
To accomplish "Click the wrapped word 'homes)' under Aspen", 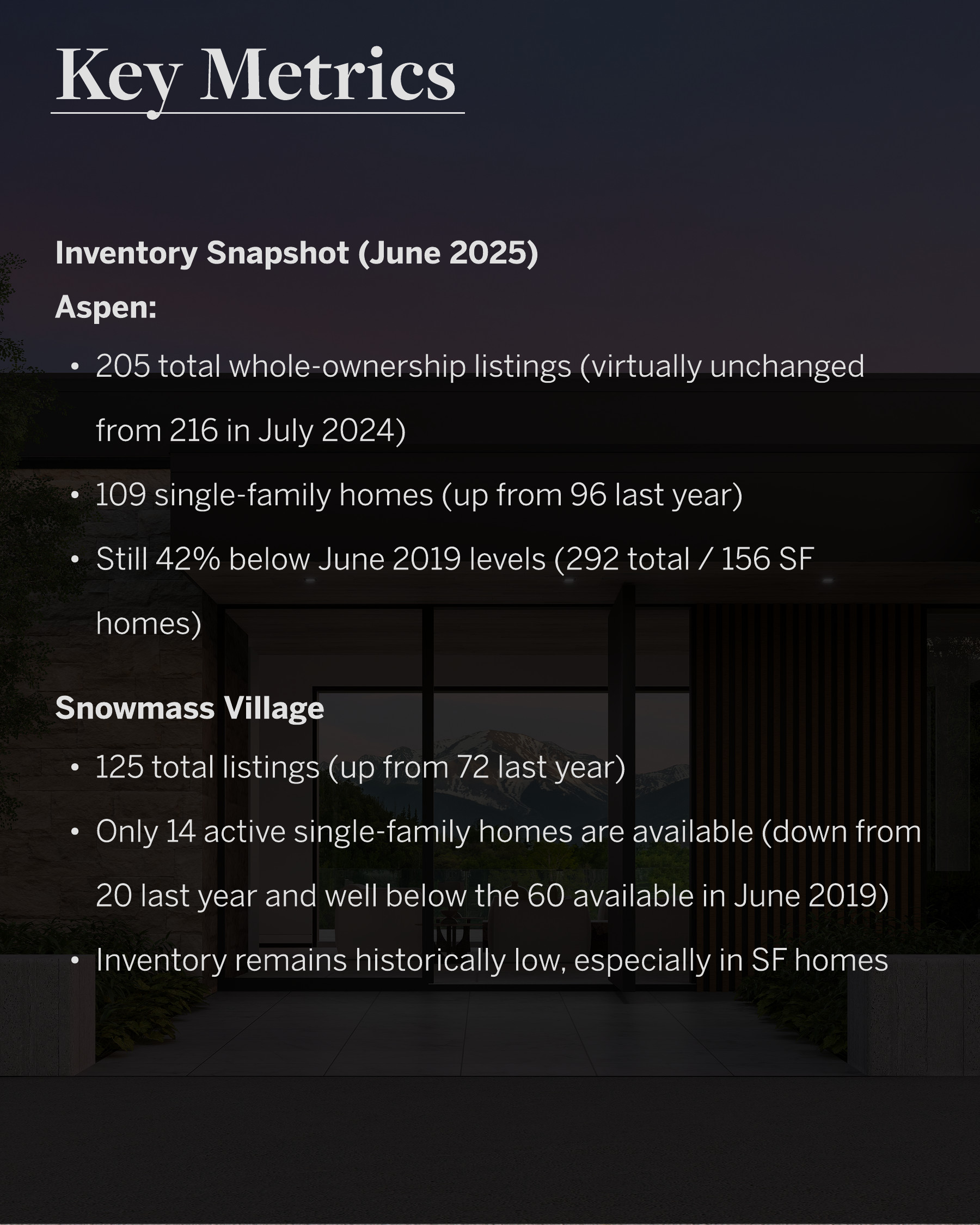I will click(x=149, y=624).
